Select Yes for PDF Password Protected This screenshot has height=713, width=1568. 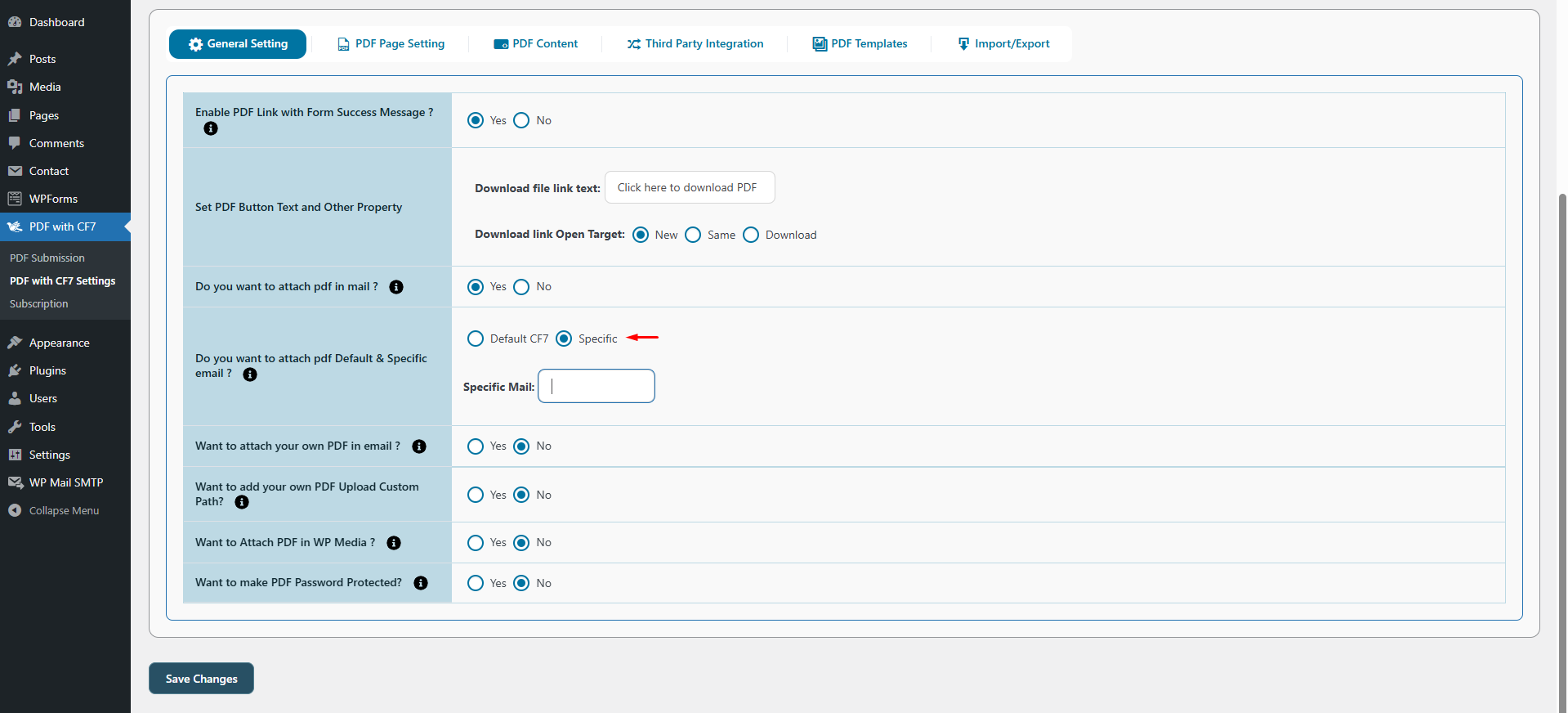[x=476, y=583]
